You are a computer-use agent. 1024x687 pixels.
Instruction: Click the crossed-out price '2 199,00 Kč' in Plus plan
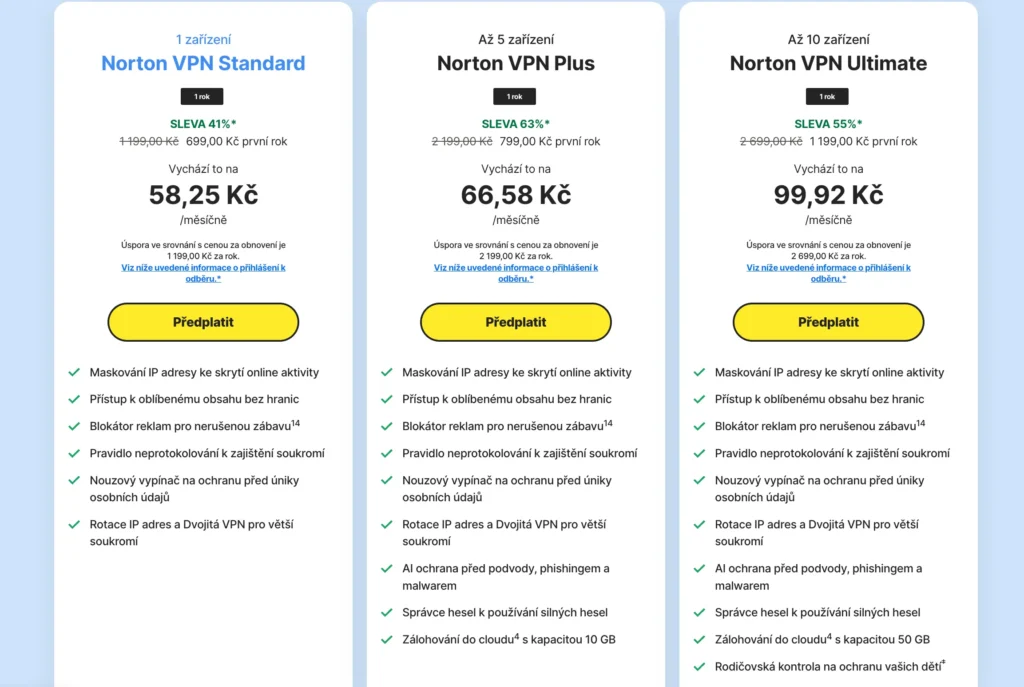point(460,141)
